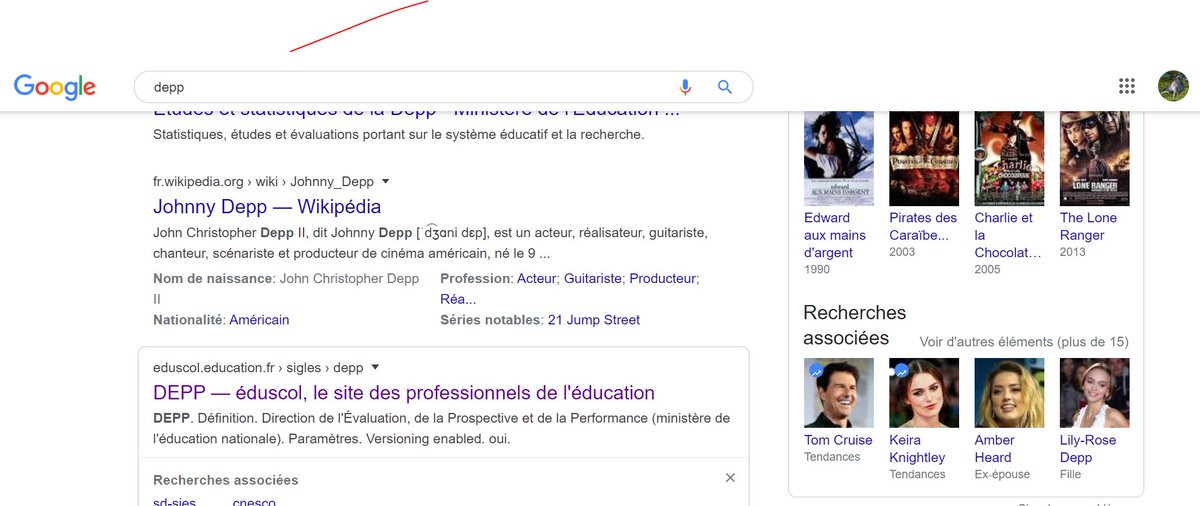The height and width of the screenshot is (506, 1200).
Task: Open 21 Jump Street series link
Action: click(x=594, y=320)
